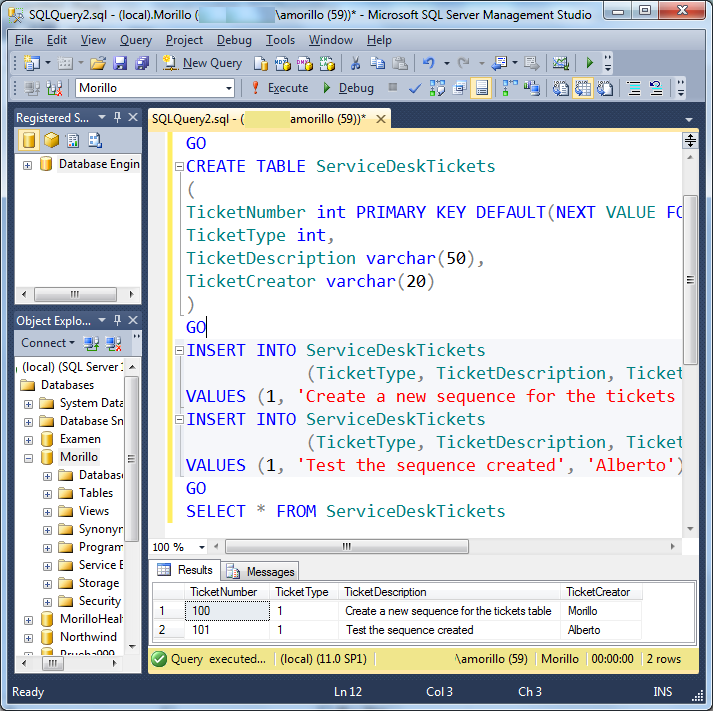
Task: Click the editor vertical scrollbar thumb
Action: click(690, 280)
